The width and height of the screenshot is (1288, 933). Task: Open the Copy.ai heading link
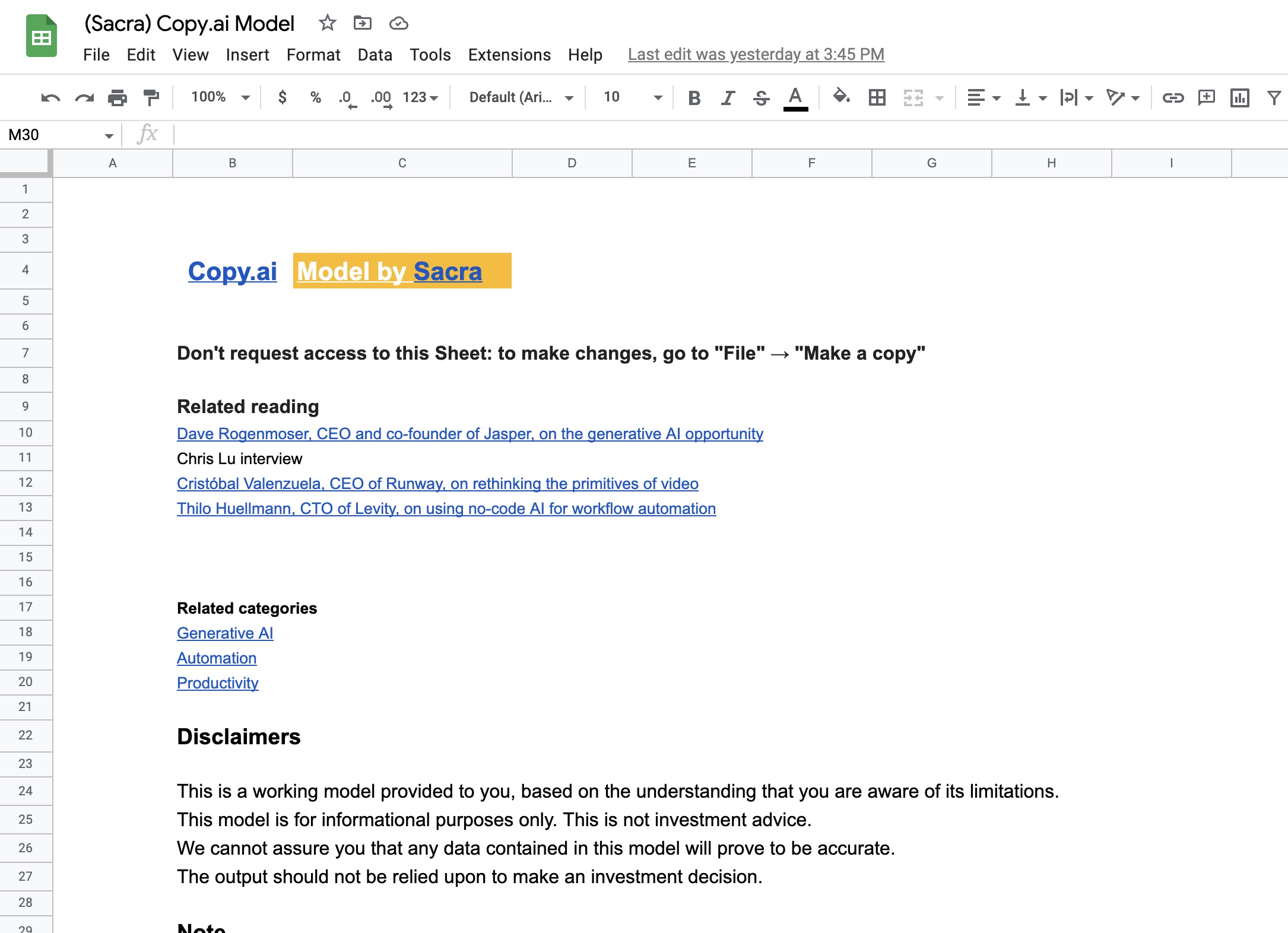232,271
